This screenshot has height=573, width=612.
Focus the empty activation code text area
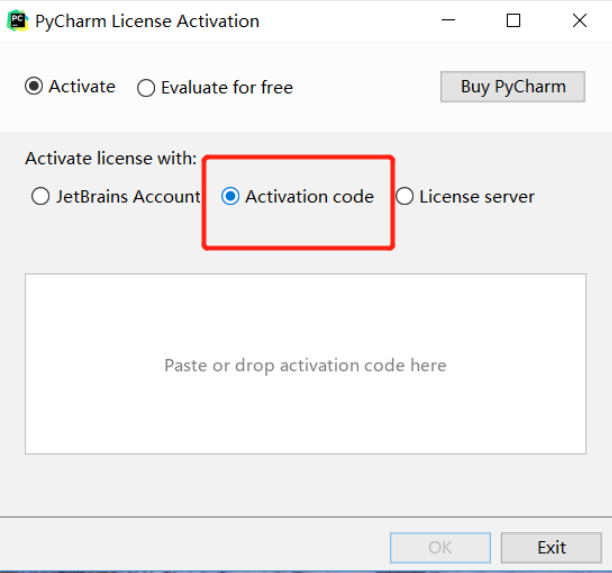[306, 364]
